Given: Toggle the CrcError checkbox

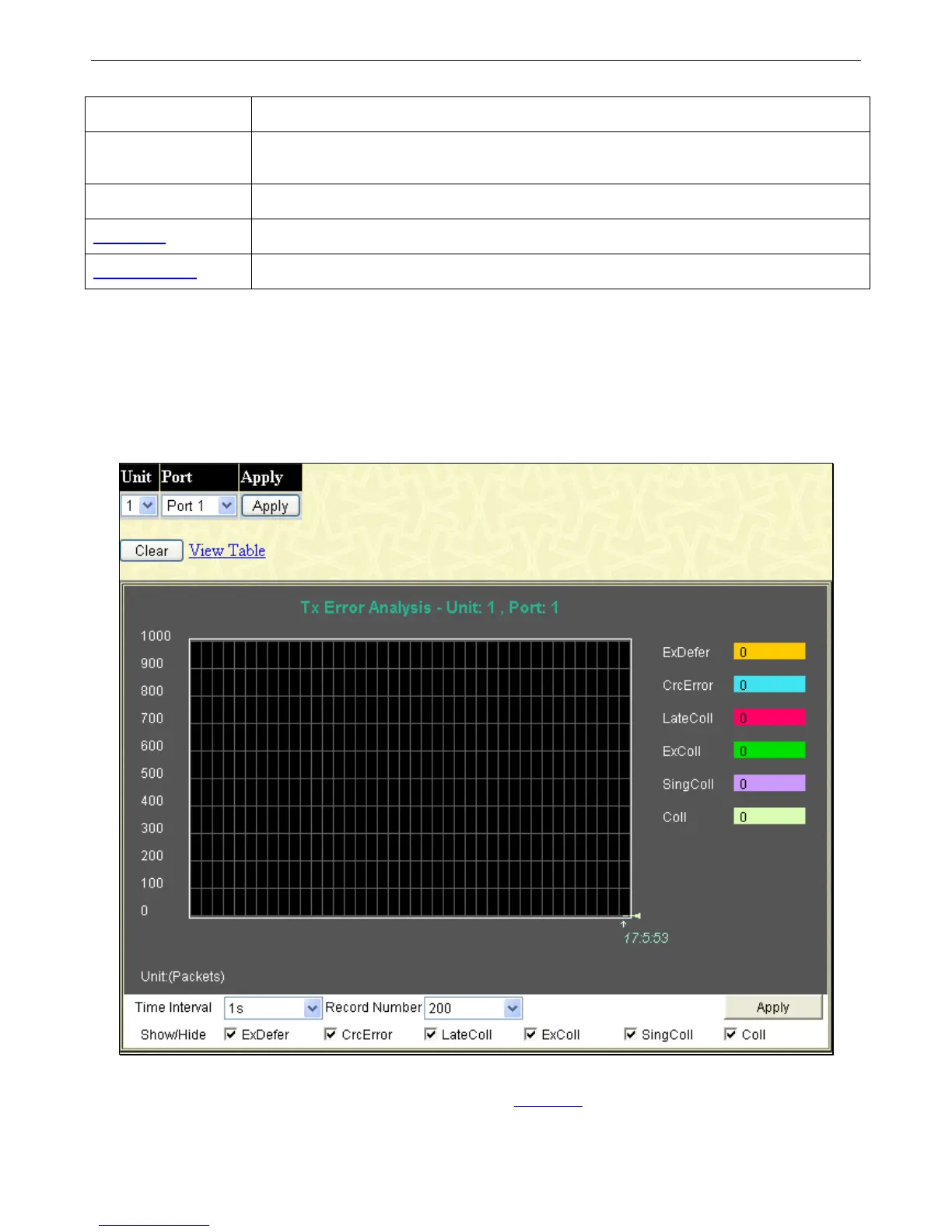Looking at the screenshot, I should (x=331, y=1034).
